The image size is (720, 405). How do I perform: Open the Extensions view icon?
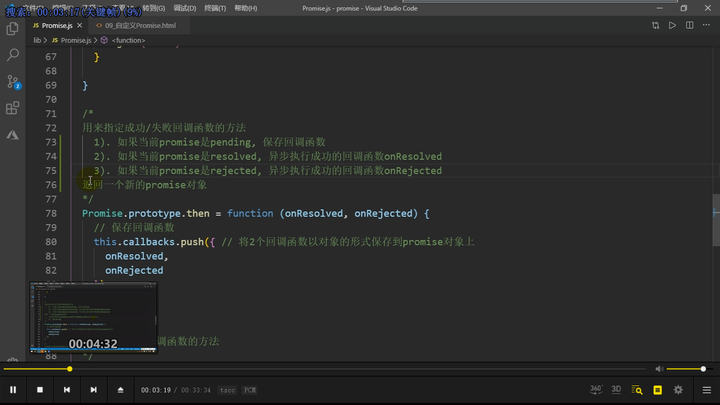(12, 108)
